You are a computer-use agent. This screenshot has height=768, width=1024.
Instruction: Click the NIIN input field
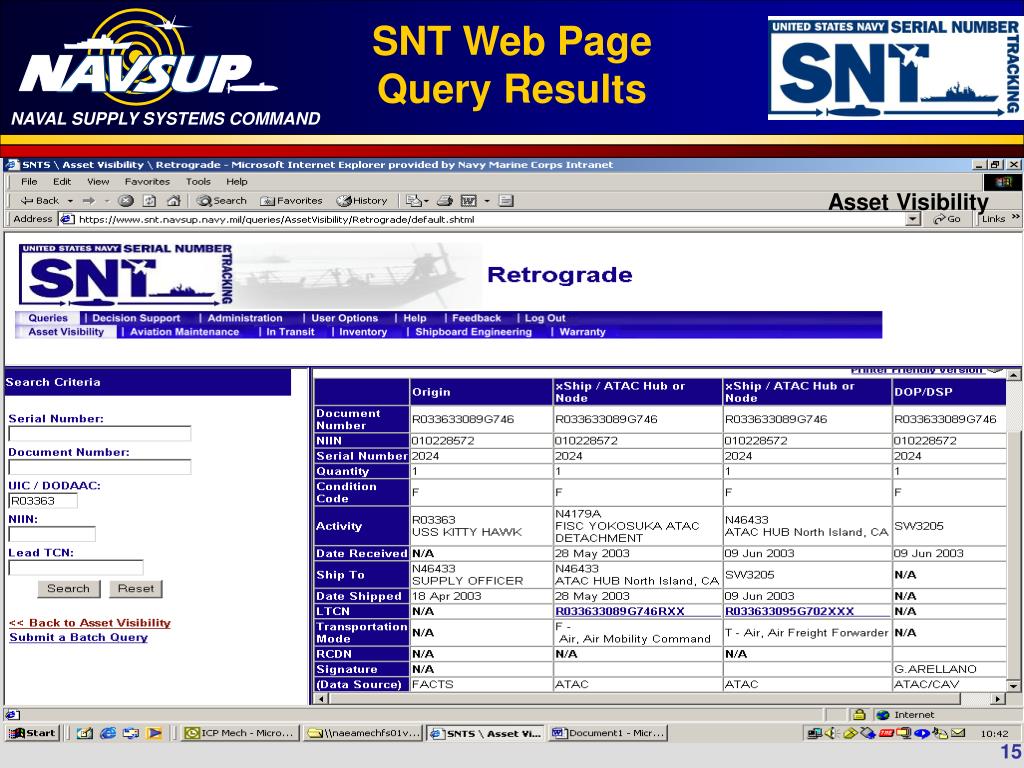click(52, 534)
